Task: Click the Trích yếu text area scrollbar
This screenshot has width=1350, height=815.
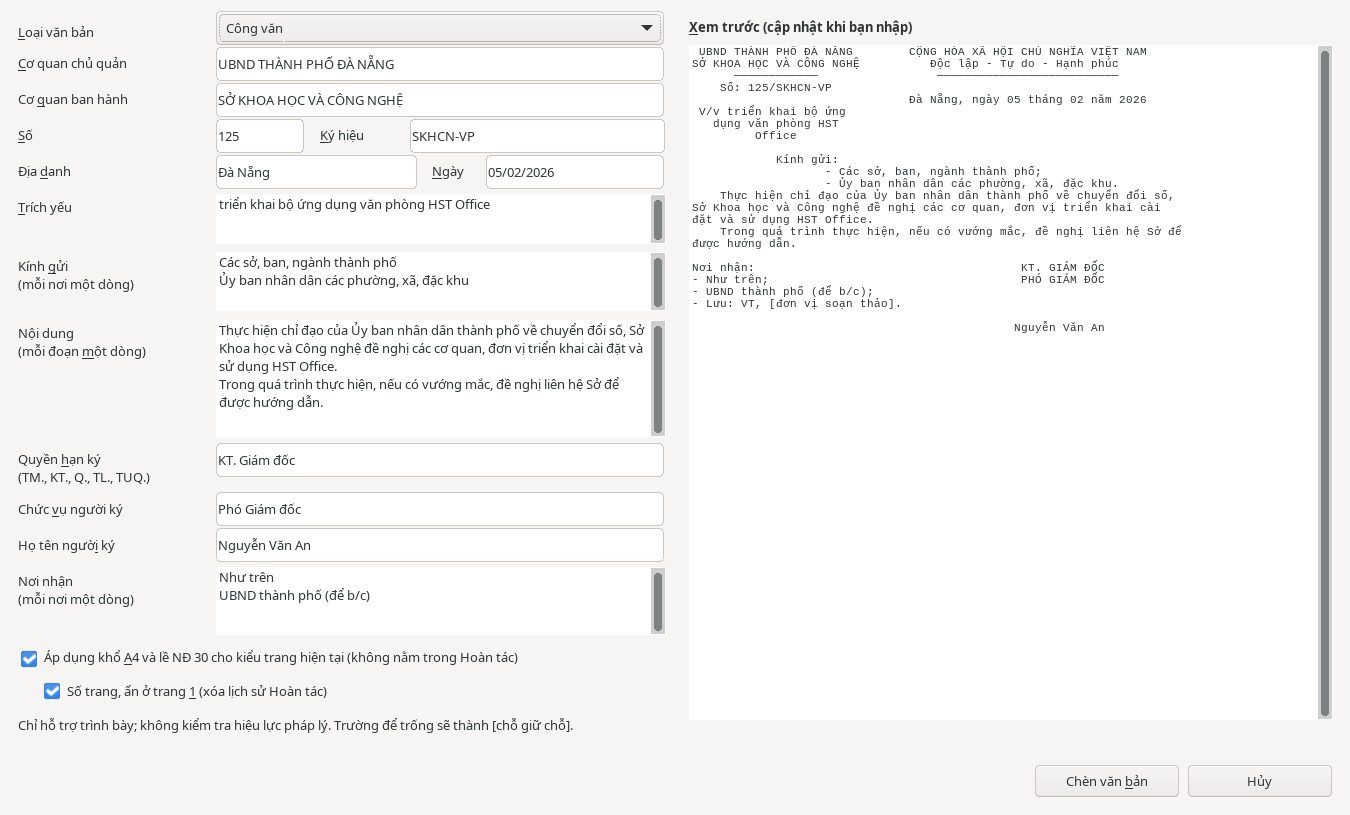Action: (x=658, y=220)
